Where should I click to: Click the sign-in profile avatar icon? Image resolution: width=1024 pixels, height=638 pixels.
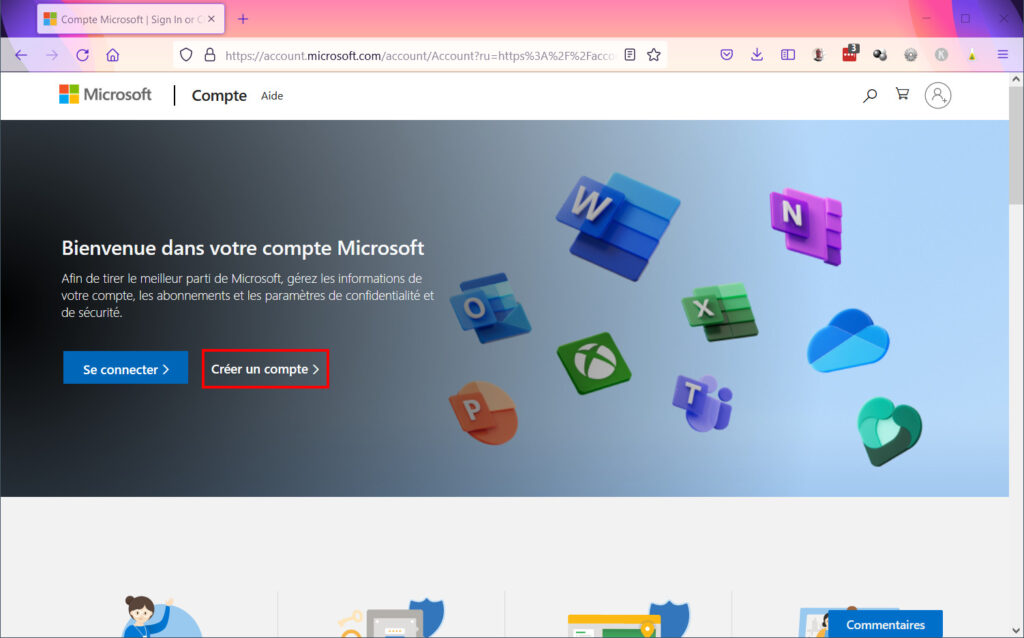click(x=938, y=95)
